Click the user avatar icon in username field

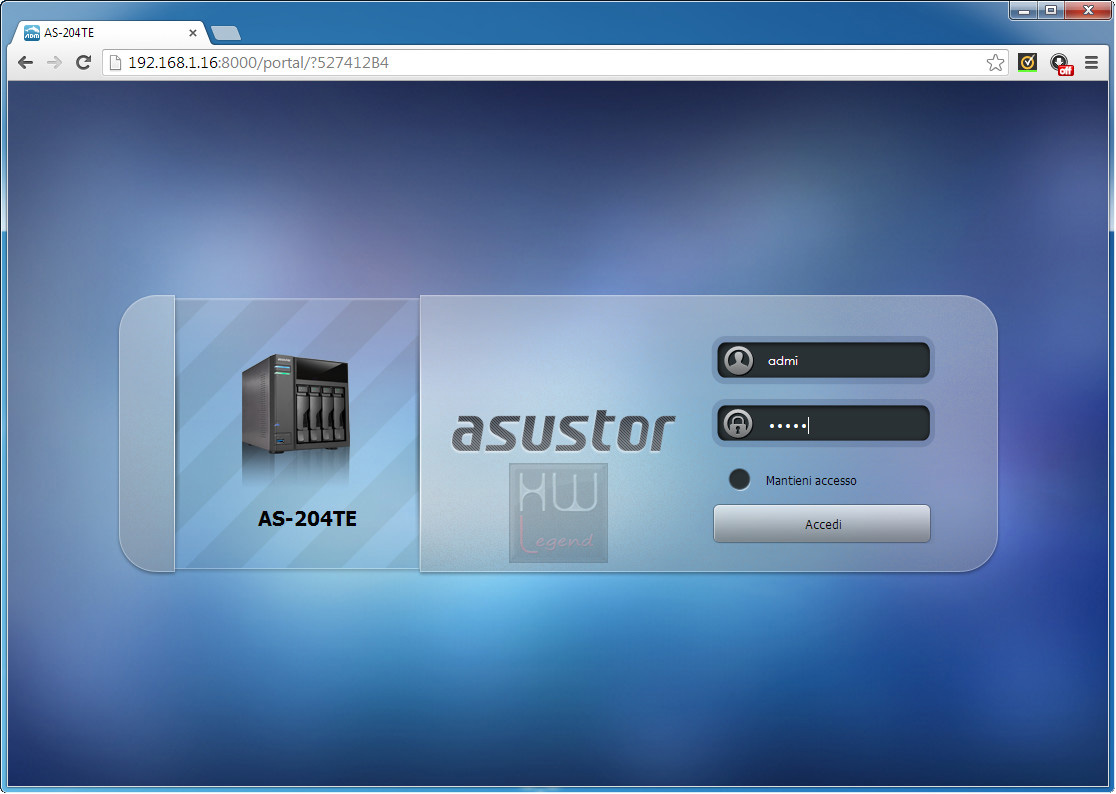point(738,361)
